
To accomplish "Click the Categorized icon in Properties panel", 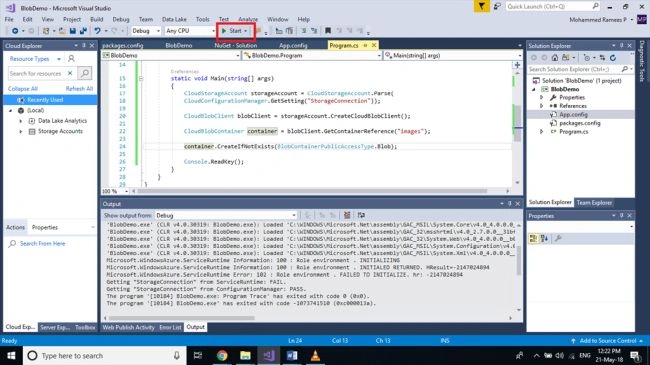I will (x=534, y=238).
